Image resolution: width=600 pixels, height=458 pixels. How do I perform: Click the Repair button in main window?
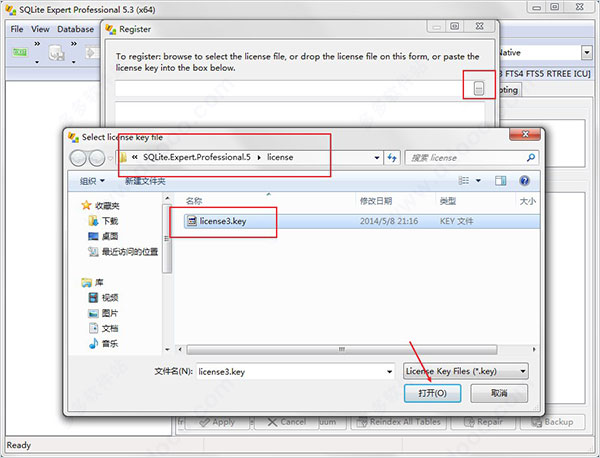tap(484, 422)
